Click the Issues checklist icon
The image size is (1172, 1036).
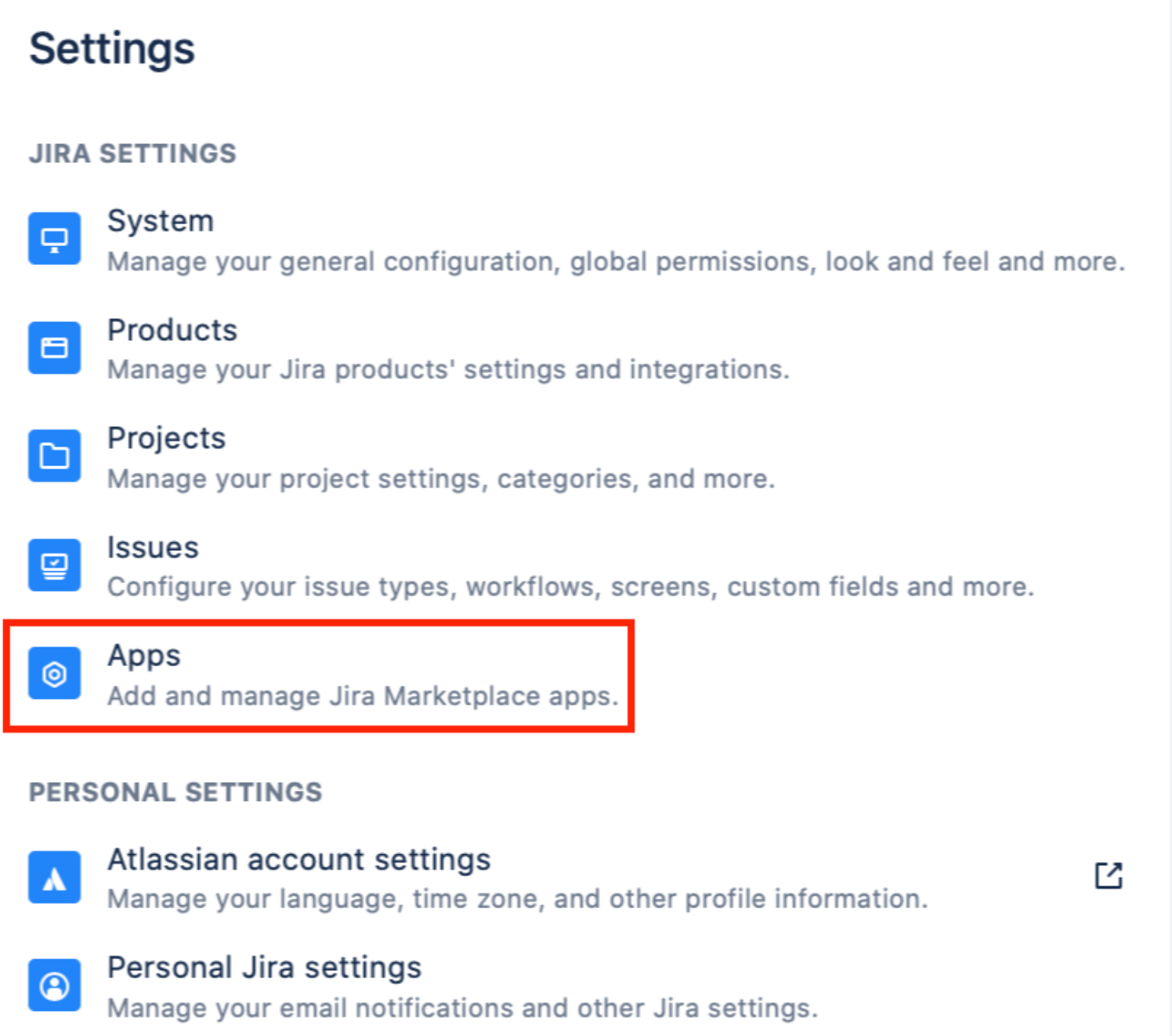(54, 564)
